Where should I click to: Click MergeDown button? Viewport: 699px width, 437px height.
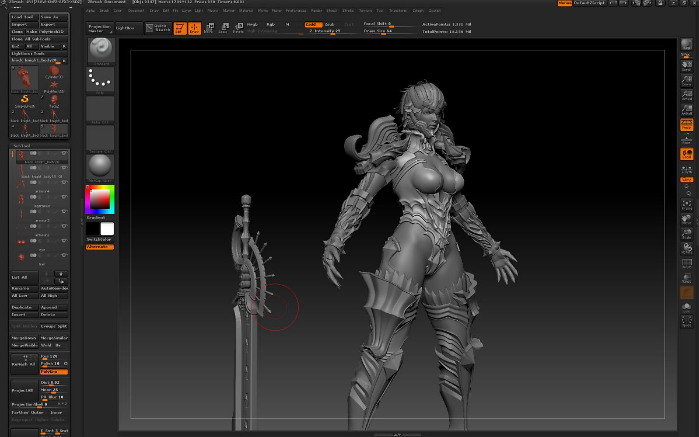pyautogui.click(x=25, y=338)
